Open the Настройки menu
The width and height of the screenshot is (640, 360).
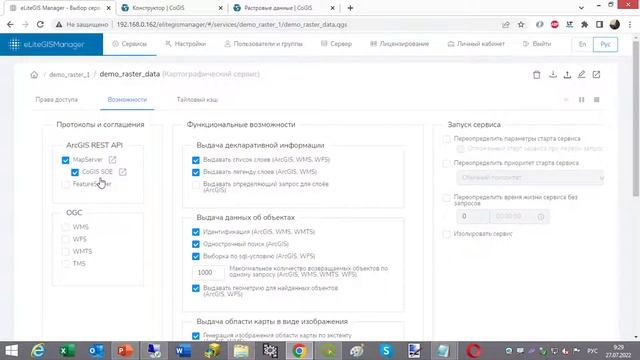pos(186,44)
